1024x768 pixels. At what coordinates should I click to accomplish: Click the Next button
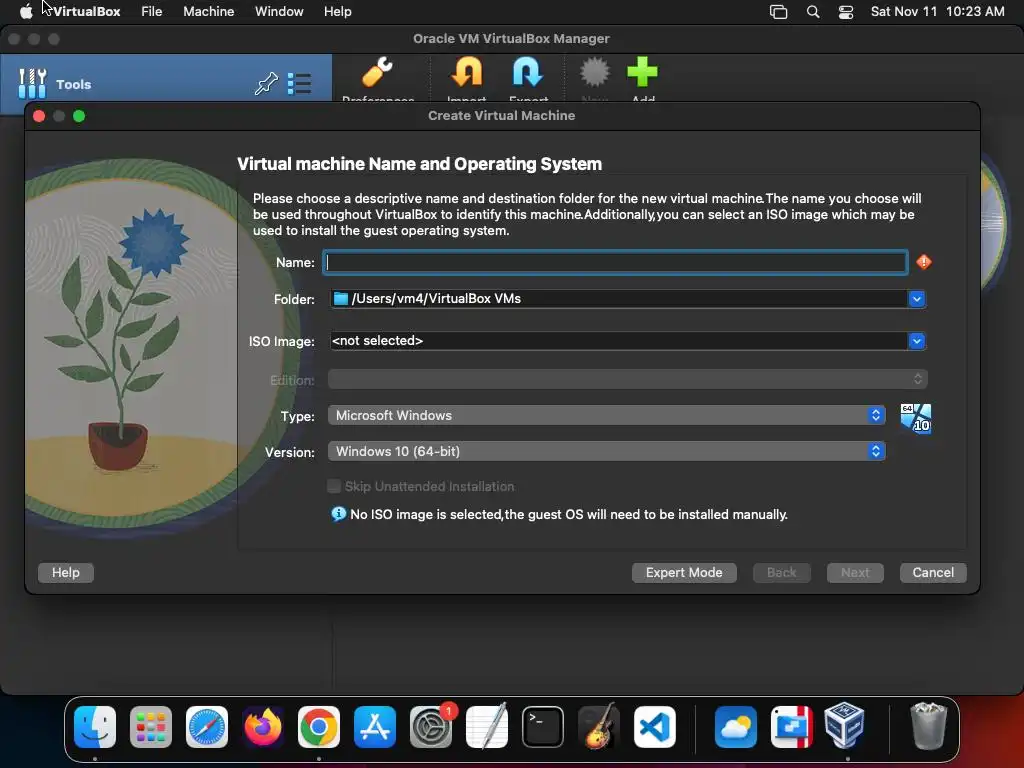click(855, 573)
